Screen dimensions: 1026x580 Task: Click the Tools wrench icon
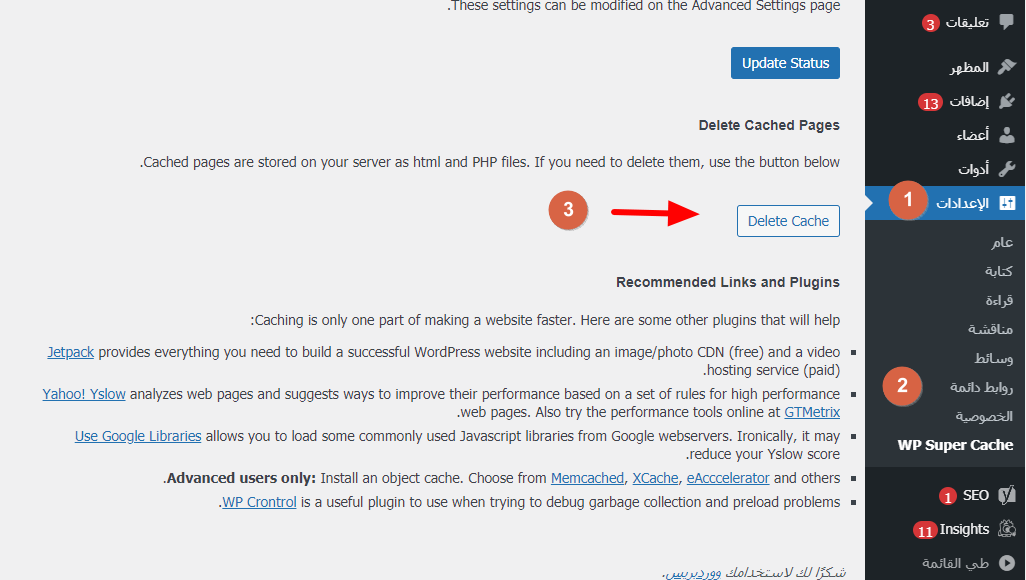point(1006,169)
